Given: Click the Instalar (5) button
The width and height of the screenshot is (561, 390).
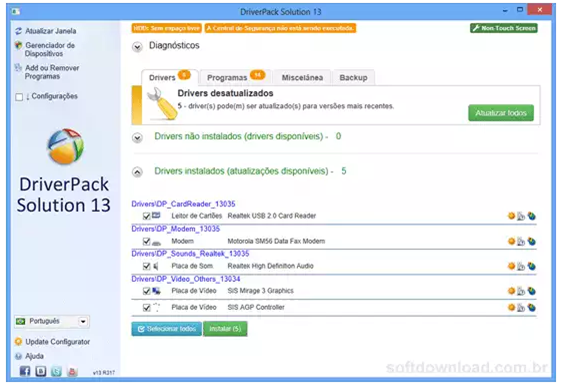Looking at the screenshot, I should click(225, 329).
